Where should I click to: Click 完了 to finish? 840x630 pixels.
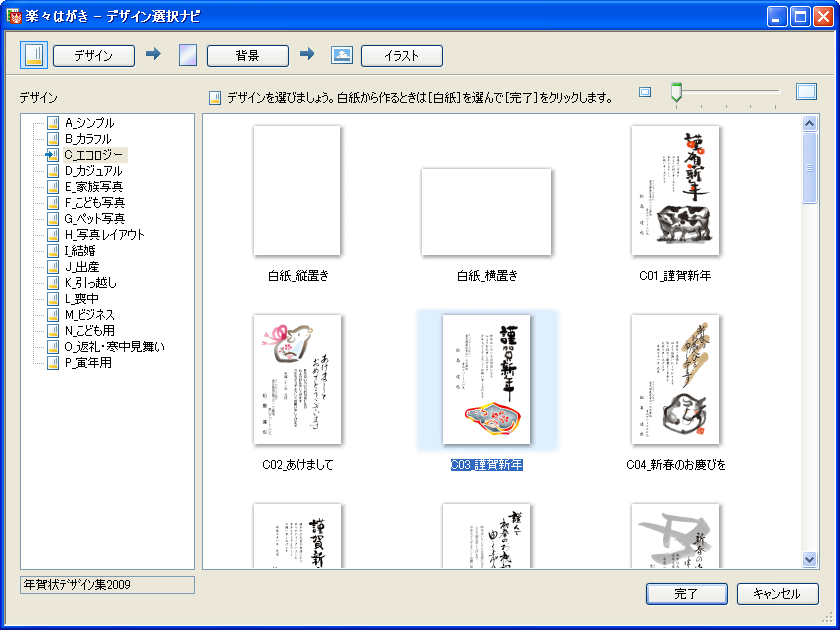point(687,594)
